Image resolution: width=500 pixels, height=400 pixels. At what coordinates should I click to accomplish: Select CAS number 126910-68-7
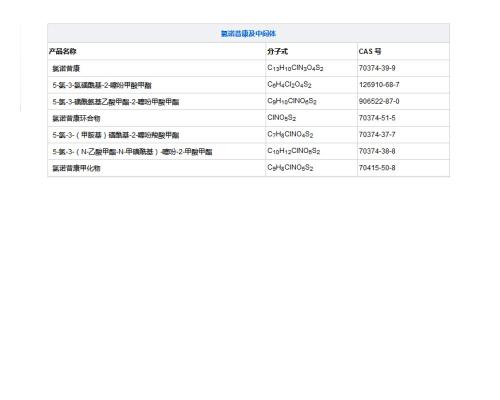(379, 85)
